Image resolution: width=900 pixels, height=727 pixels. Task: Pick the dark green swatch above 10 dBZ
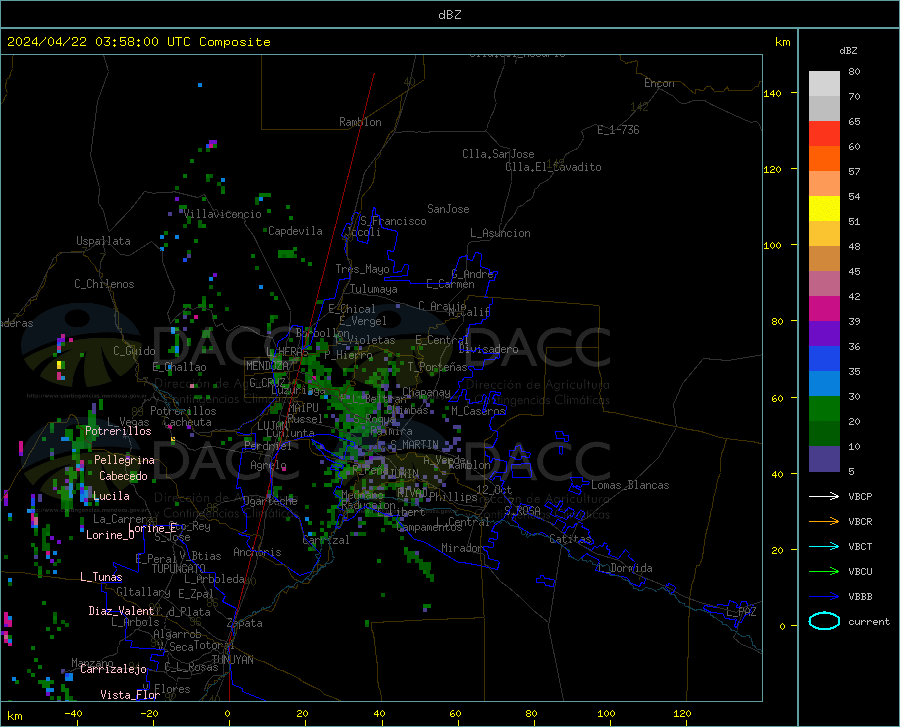click(x=824, y=434)
